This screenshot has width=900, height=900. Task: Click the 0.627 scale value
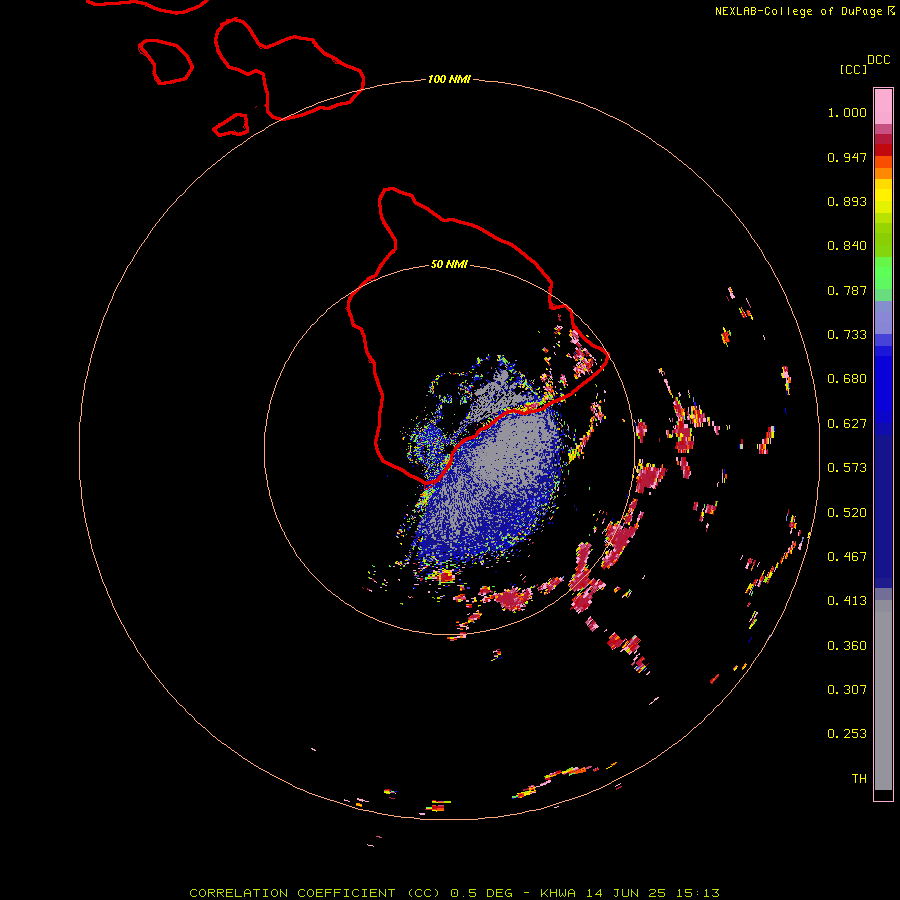(847, 424)
